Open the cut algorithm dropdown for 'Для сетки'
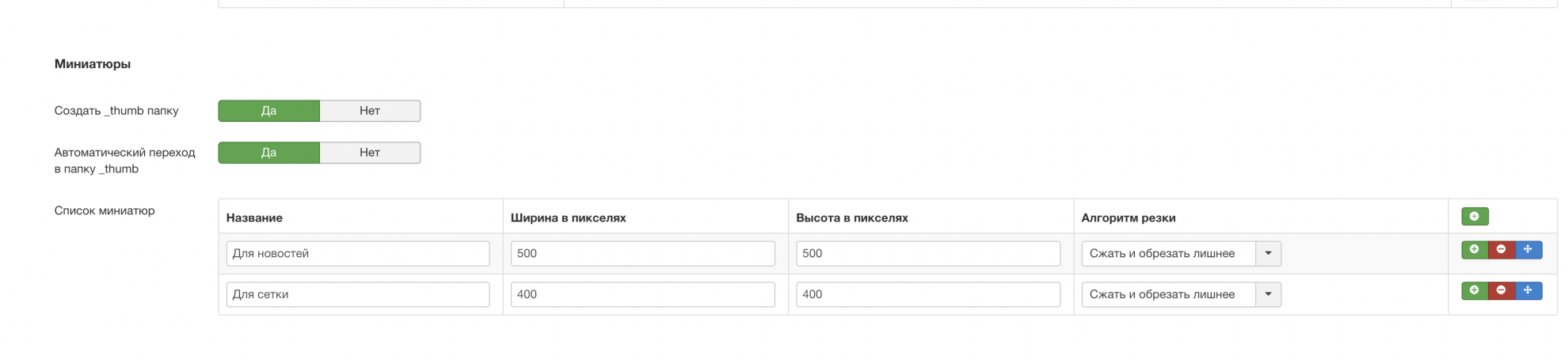This screenshot has width=1568, height=360. click(x=1180, y=295)
